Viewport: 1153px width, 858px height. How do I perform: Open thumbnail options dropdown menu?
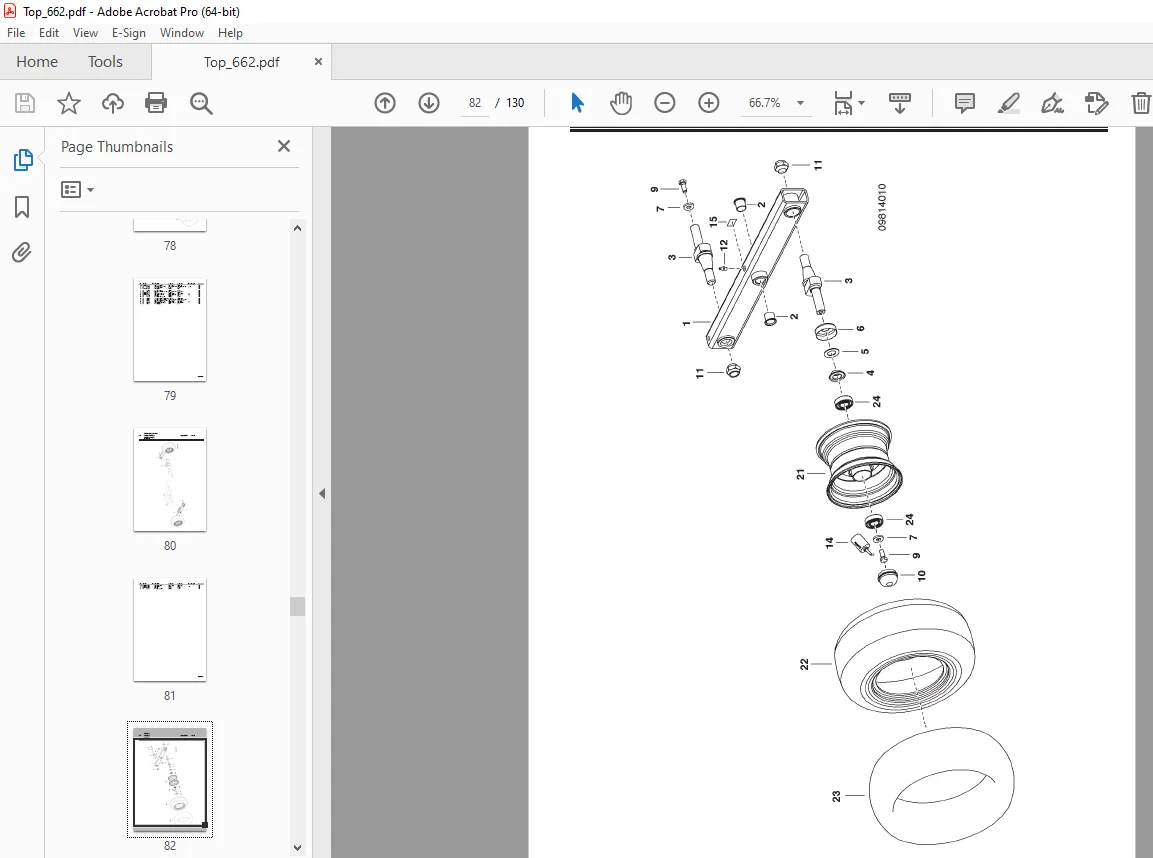[x=77, y=190]
